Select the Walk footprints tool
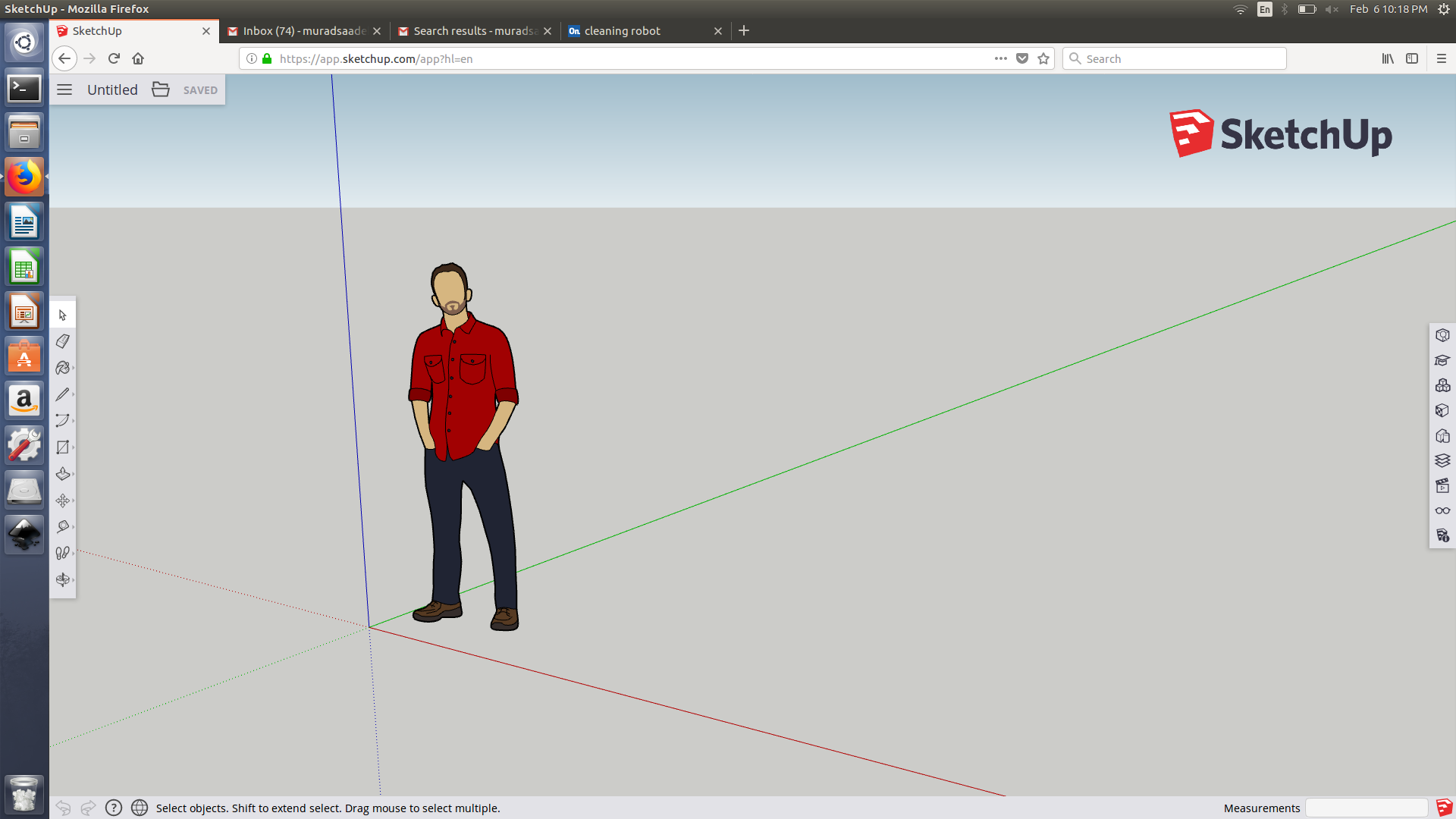Screen dimensions: 1456x819 point(63,554)
